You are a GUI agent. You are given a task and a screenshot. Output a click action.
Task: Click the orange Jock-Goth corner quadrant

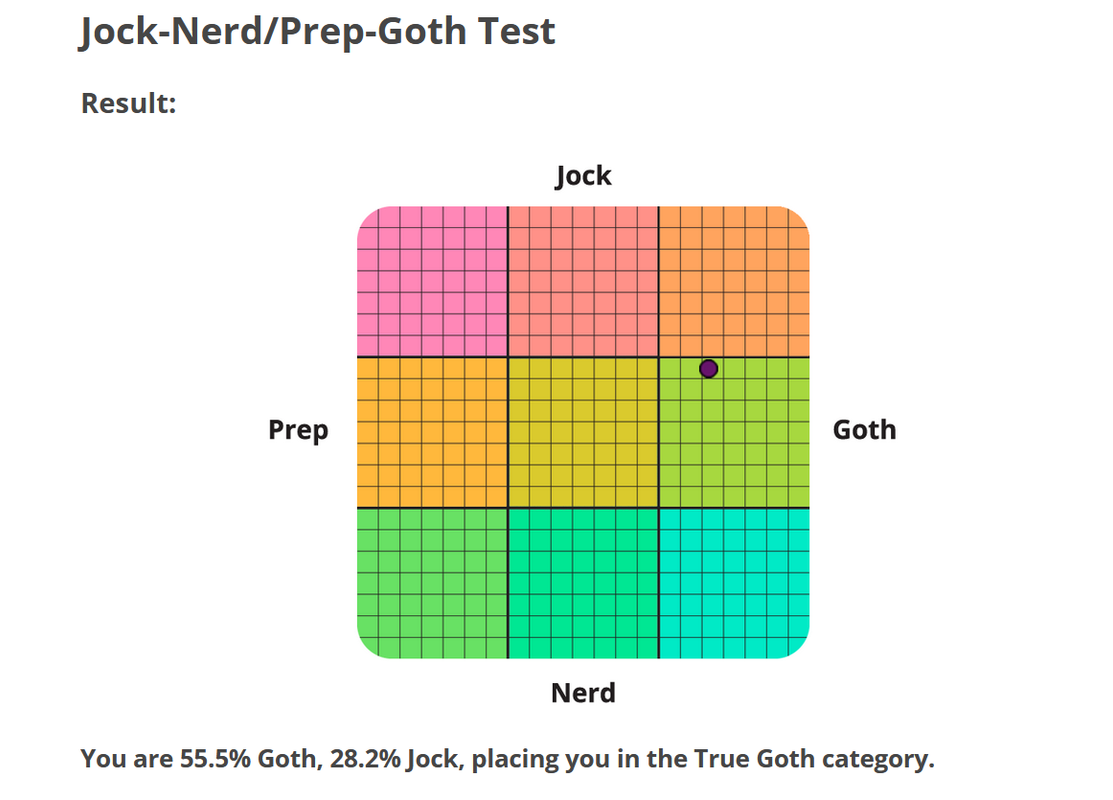point(733,281)
